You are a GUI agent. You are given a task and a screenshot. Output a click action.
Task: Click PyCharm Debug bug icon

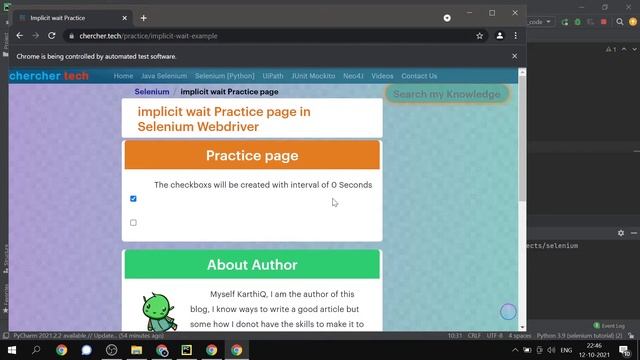(x=578, y=22)
